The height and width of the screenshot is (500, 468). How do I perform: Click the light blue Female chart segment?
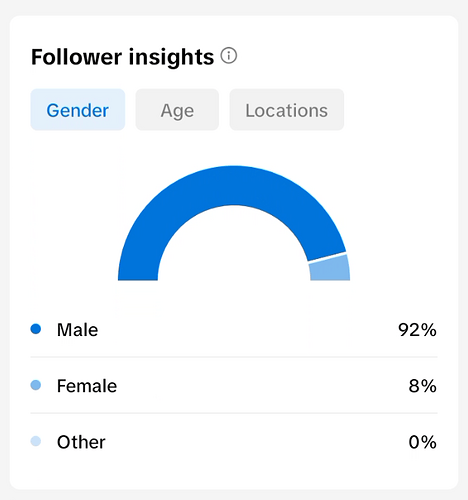(x=330, y=269)
